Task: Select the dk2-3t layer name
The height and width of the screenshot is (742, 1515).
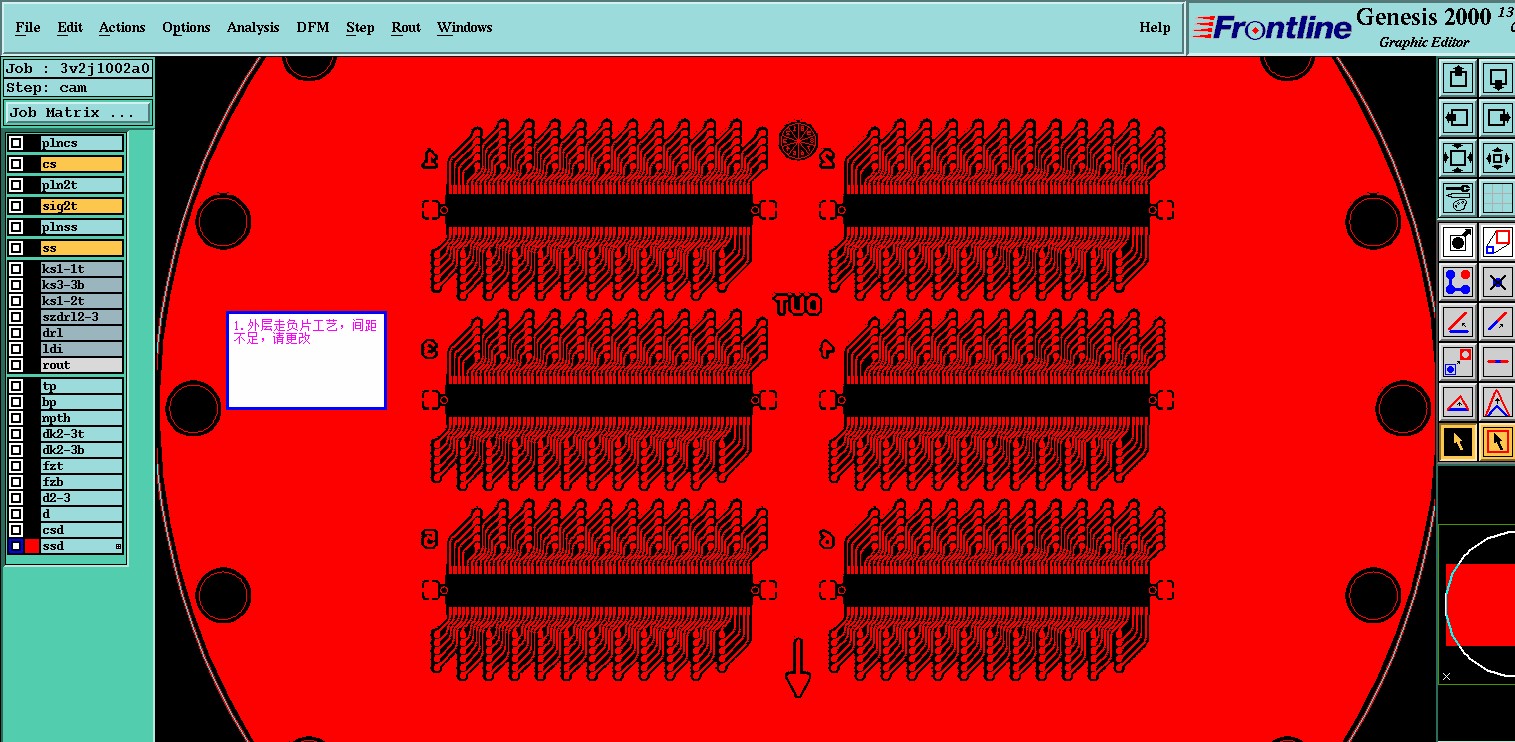Action: click(81, 434)
